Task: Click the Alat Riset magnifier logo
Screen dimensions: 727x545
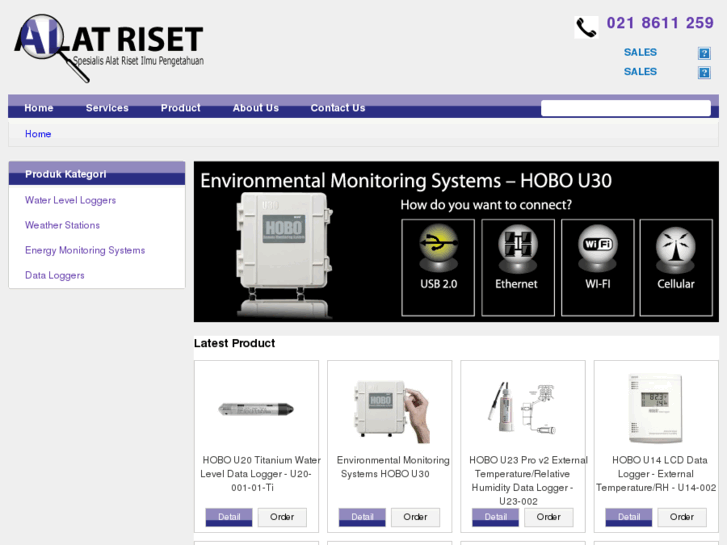Action: (x=109, y=48)
